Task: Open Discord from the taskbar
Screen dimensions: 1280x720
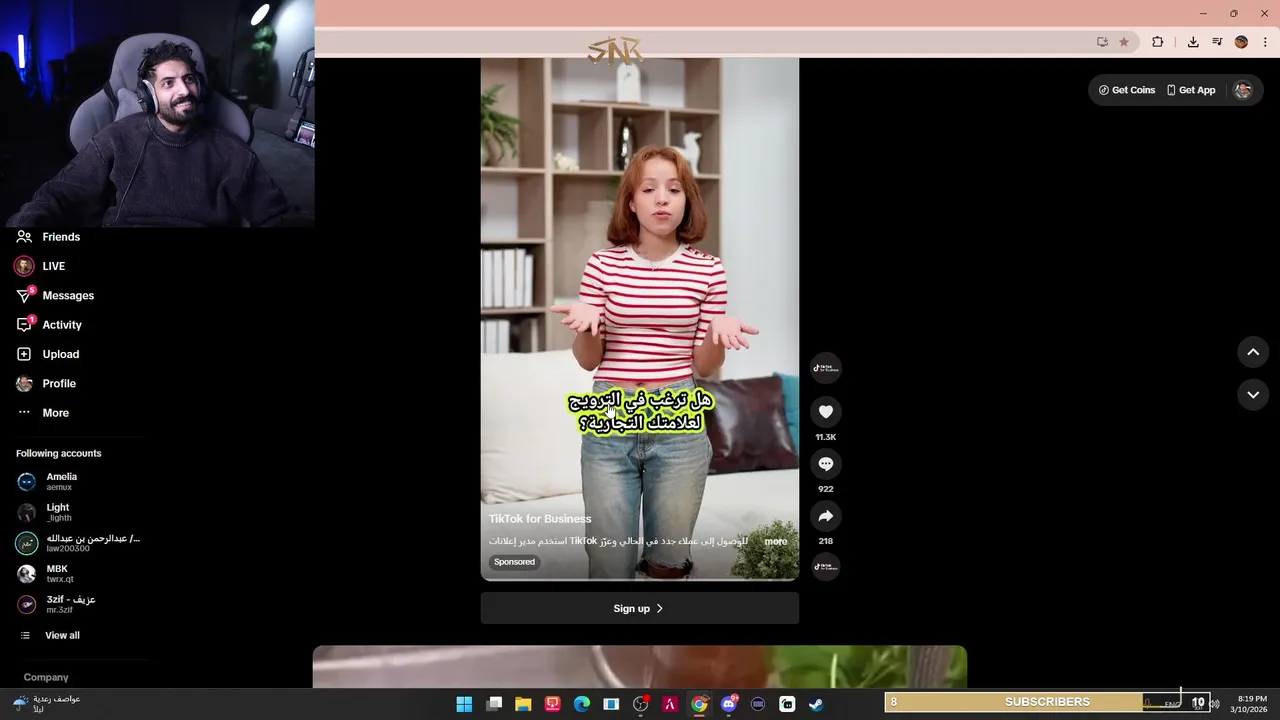Action: click(729, 704)
